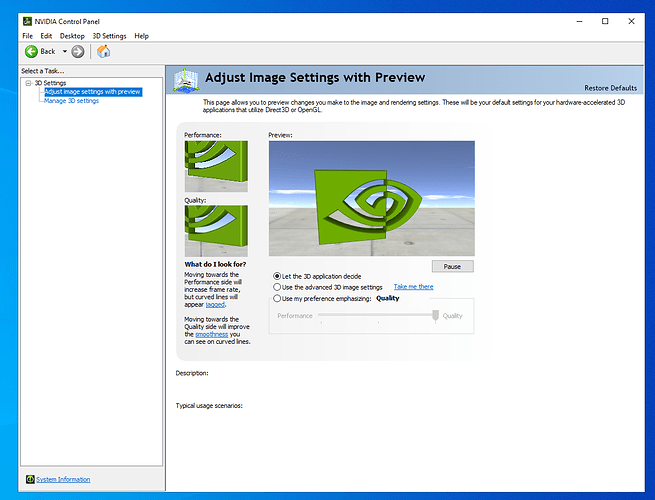Collapse the 3D Settings tree node
655x500 pixels.
click(28, 83)
